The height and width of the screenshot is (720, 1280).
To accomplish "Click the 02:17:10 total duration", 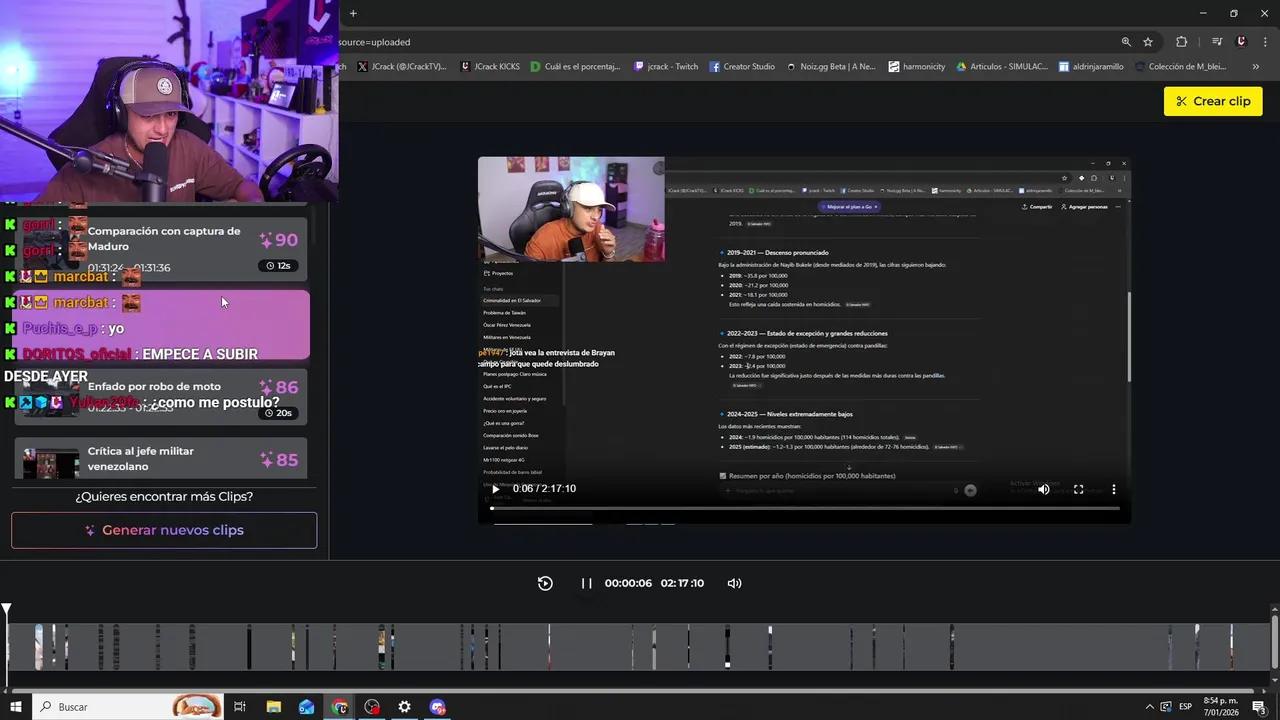I will click(x=682, y=583).
